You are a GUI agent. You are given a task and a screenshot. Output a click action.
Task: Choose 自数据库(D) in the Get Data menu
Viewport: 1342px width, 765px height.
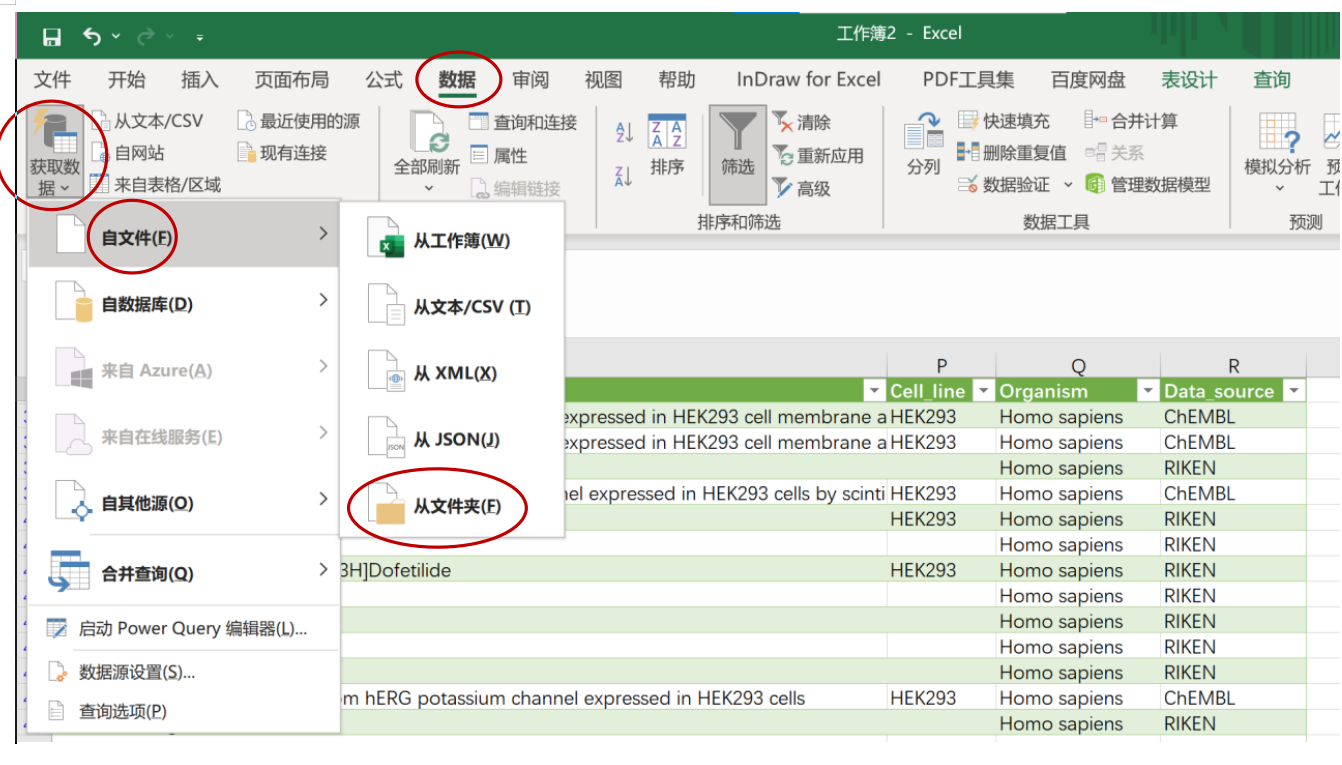pos(184,304)
